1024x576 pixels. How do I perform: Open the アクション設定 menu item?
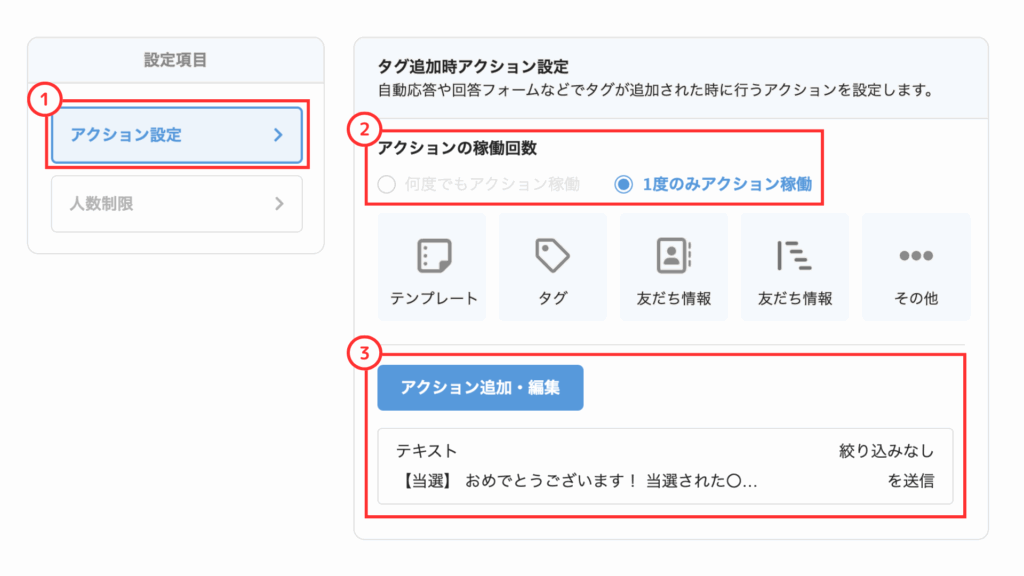click(x=177, y=135)
